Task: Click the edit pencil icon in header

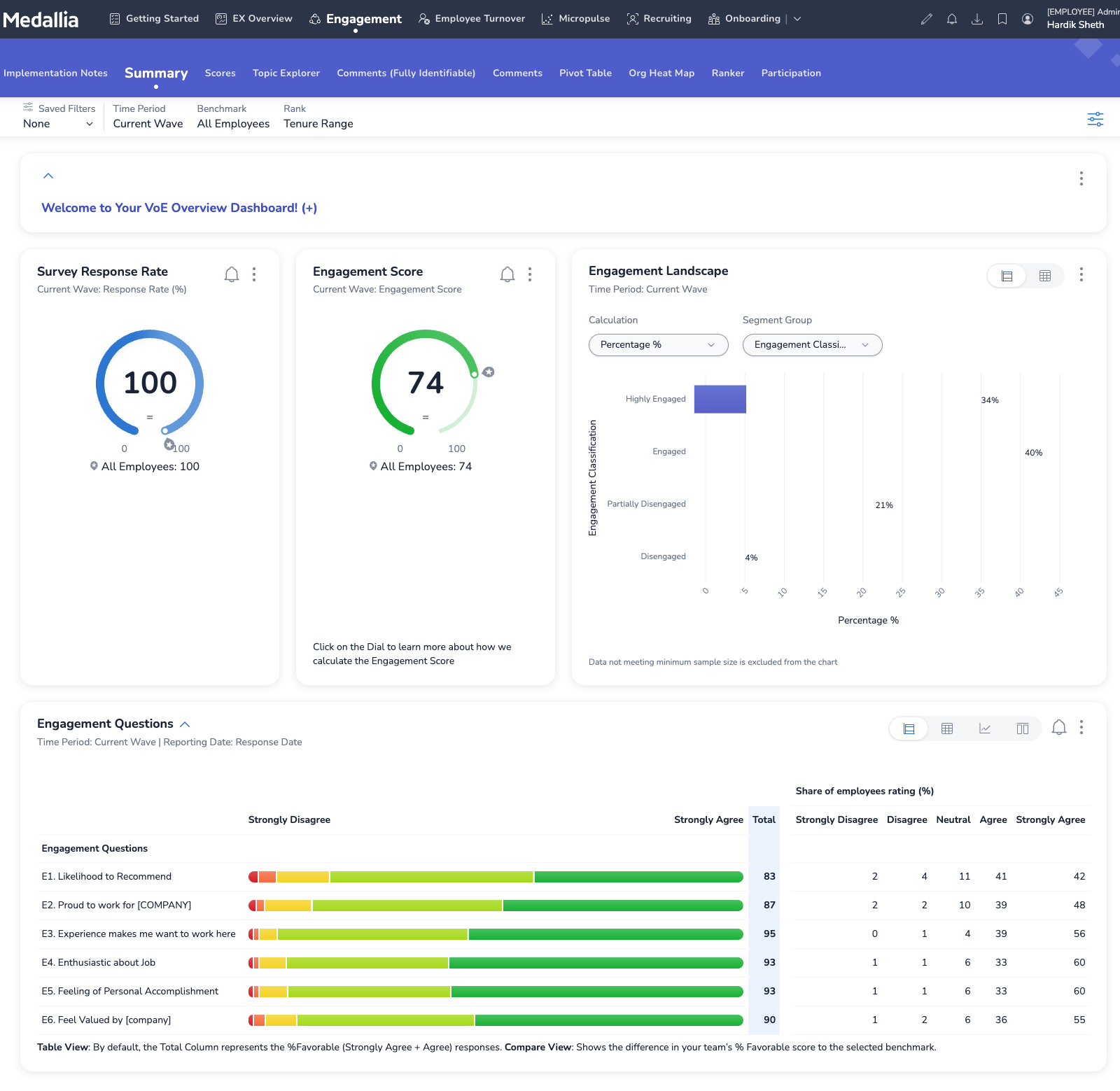Action: coord(926,19)
